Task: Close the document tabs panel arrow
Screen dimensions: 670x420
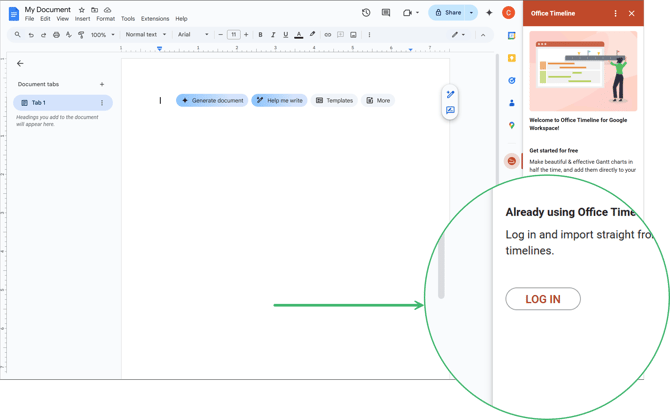Action: click(x=20, y=63)
